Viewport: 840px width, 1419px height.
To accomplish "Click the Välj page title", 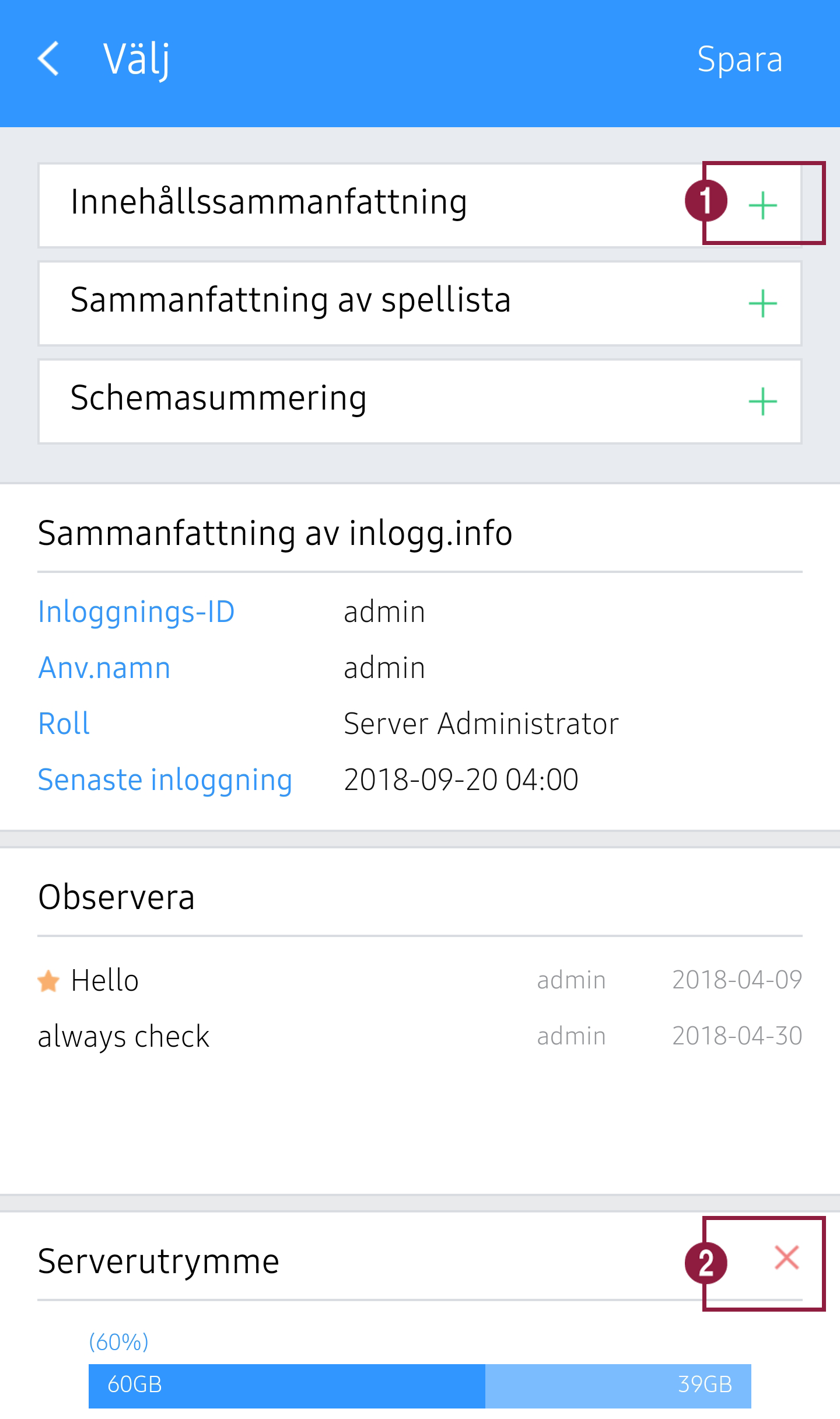I will point(136,59).
